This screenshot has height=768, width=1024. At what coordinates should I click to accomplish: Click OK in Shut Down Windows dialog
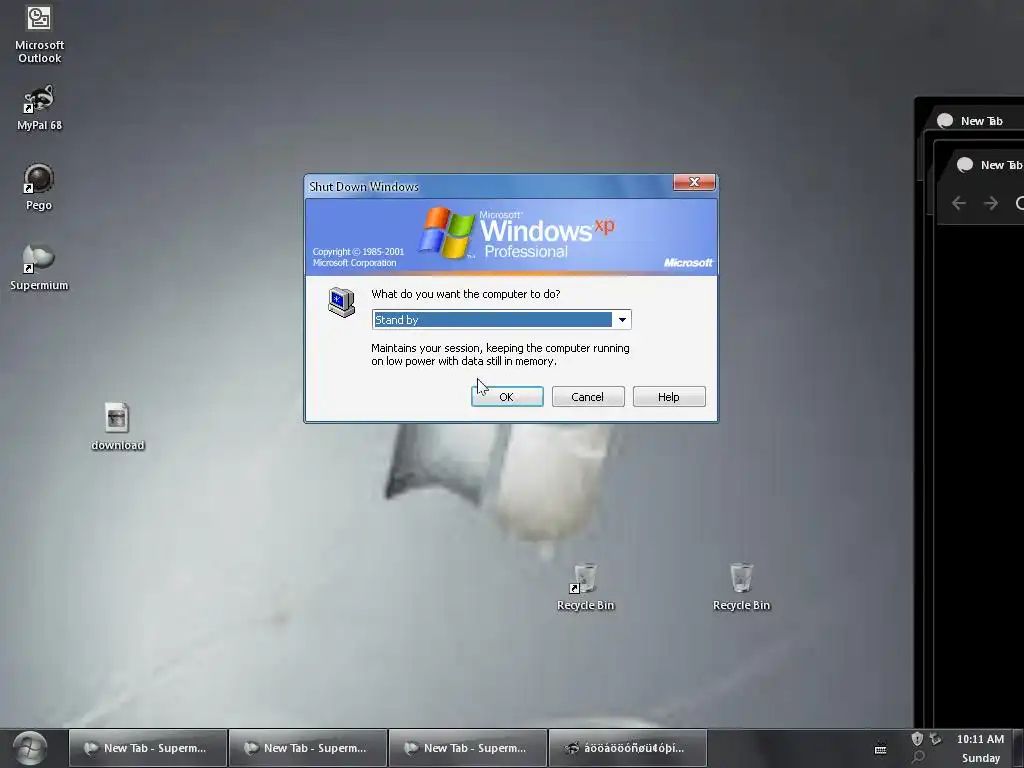pos(507,396)
